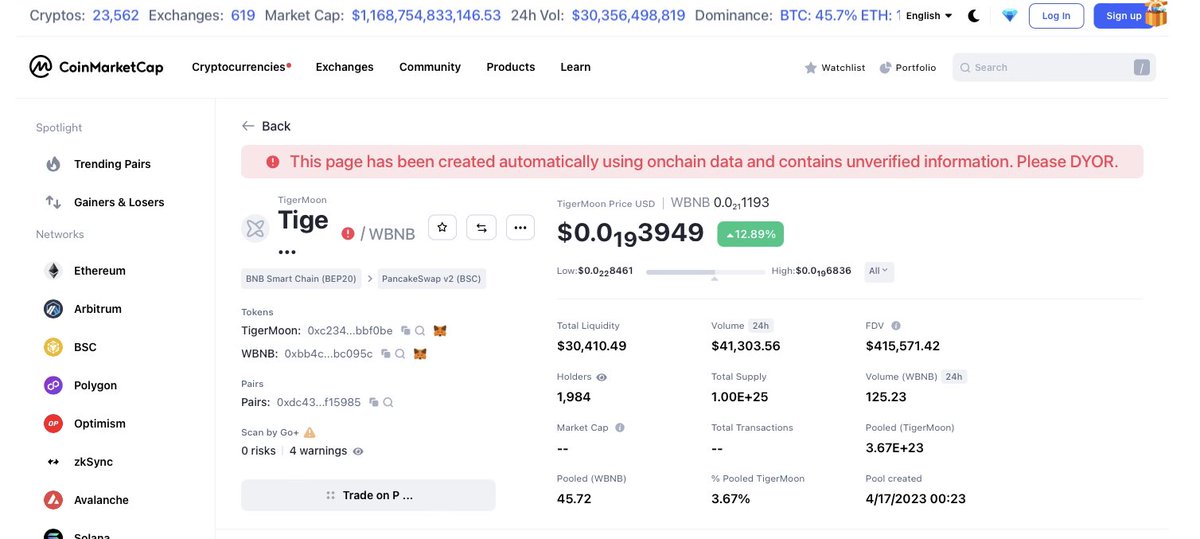Open the Exchanges menu
The height and width of the screenshot is (539, 1200).
tap(344, 67)
